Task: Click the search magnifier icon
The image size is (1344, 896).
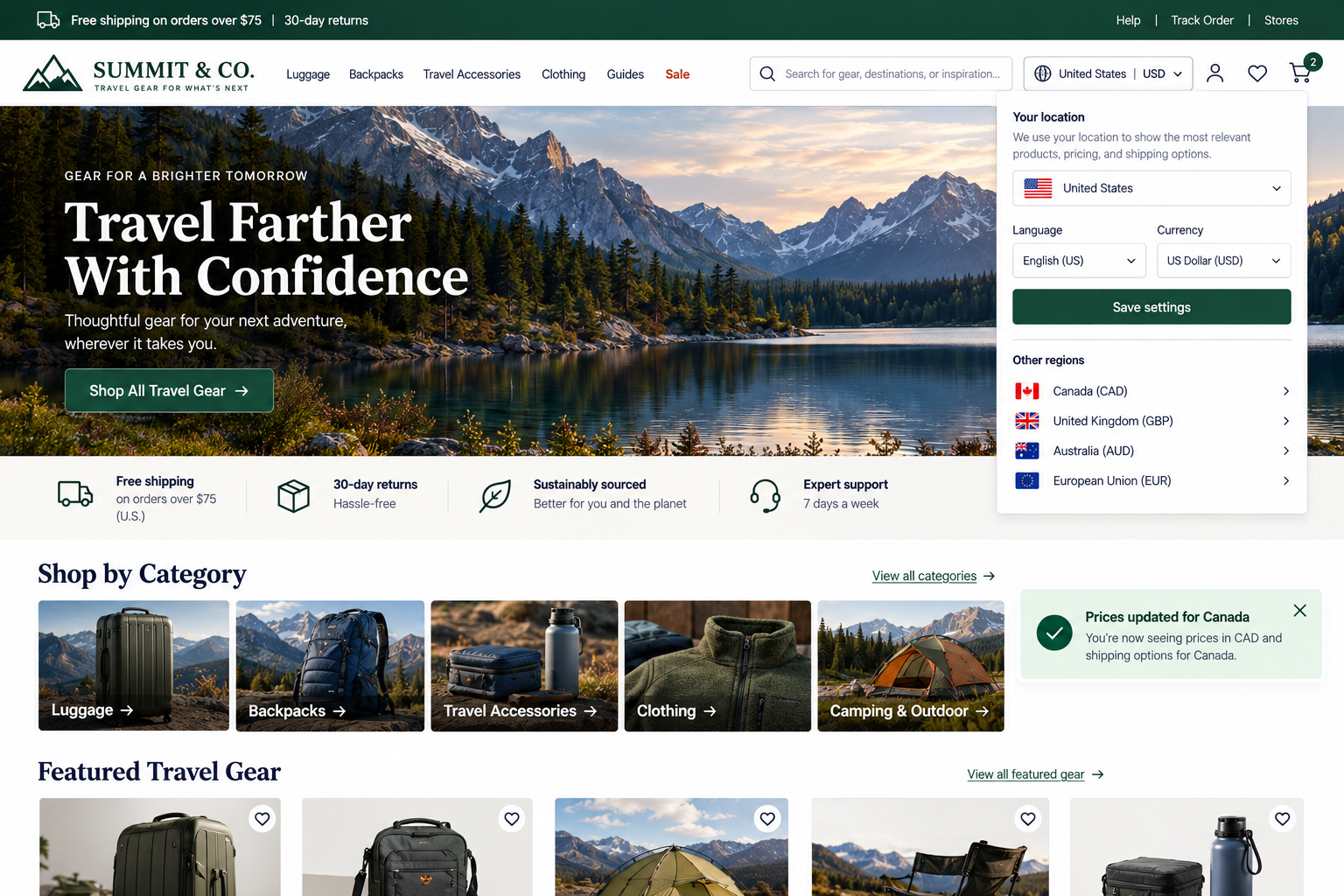Action: pos(767,73)
